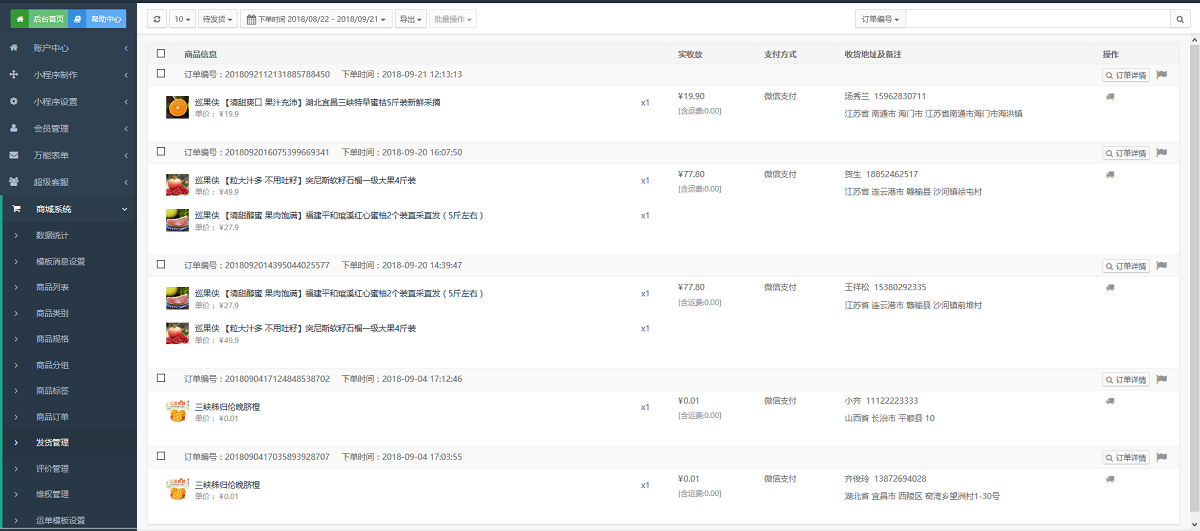Screen dimensions: 1200x531
Task: Open the 导出 export dropdown
Action: (x=410, y=19)
